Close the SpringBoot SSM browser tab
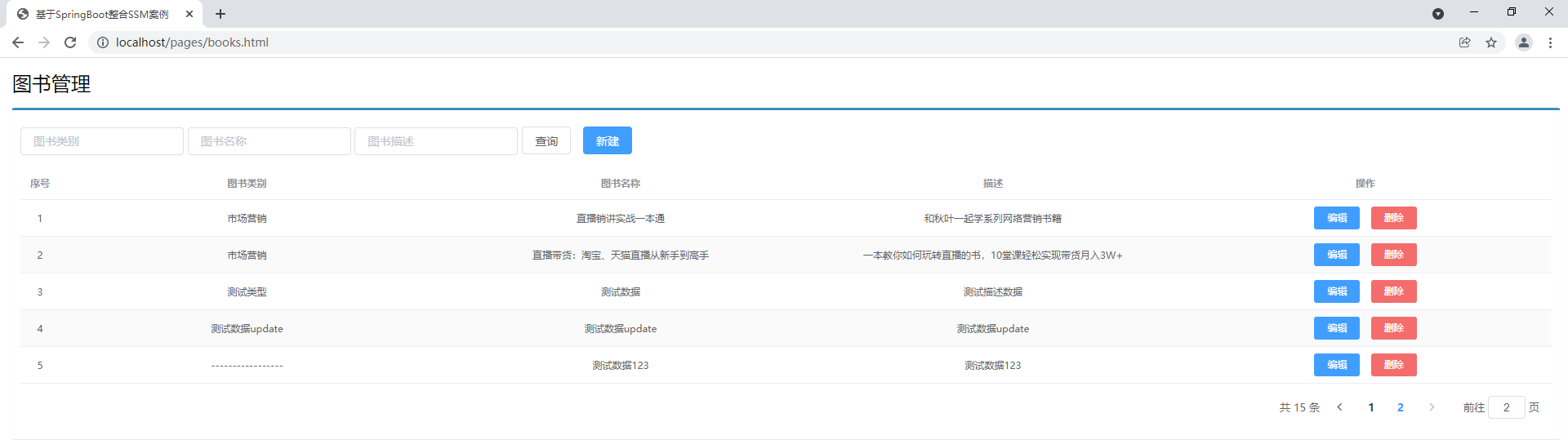The height and width of the screenshot is (440, 1568). (x=189, y=14)
